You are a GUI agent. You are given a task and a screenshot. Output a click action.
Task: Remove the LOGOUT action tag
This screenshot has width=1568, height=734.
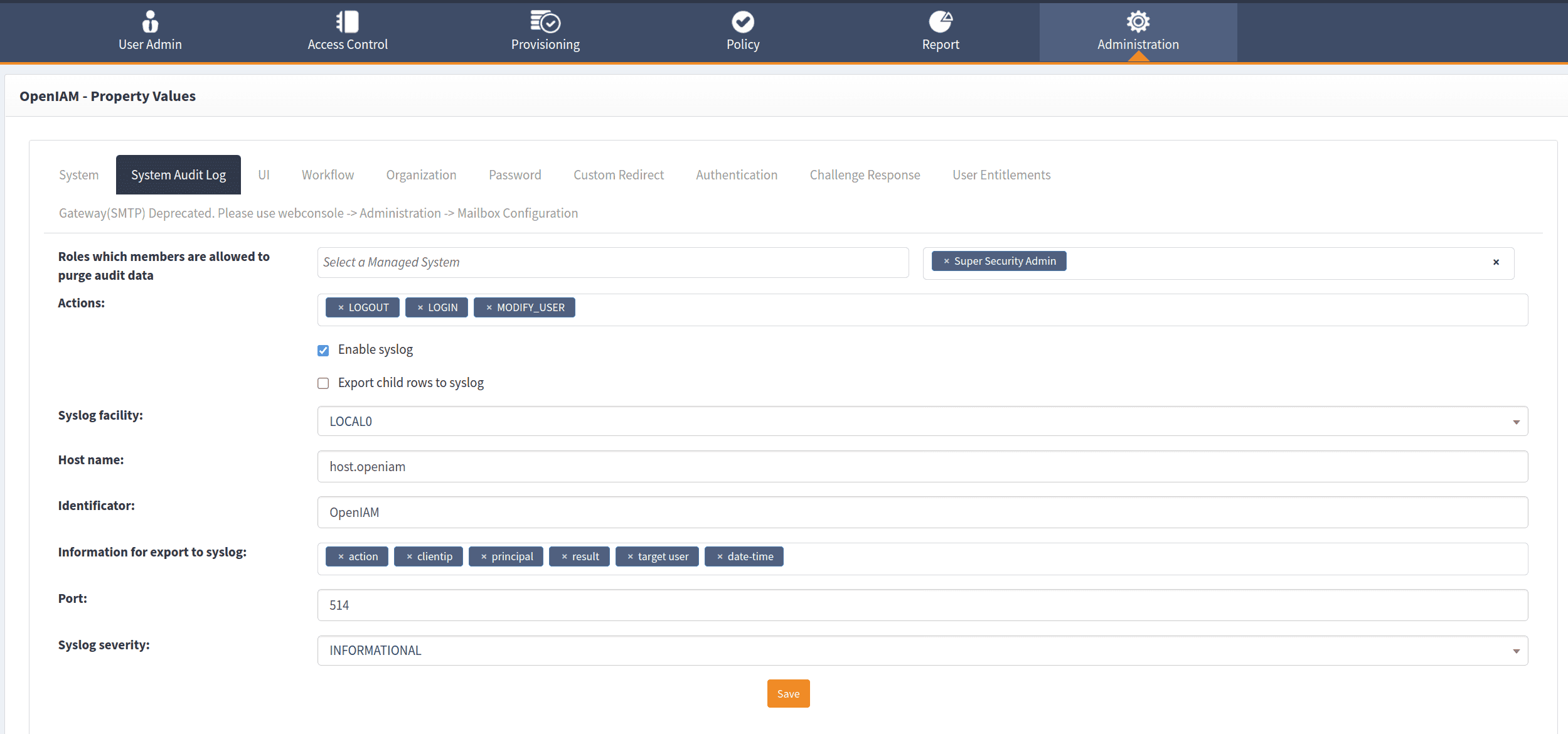point(341,307)
